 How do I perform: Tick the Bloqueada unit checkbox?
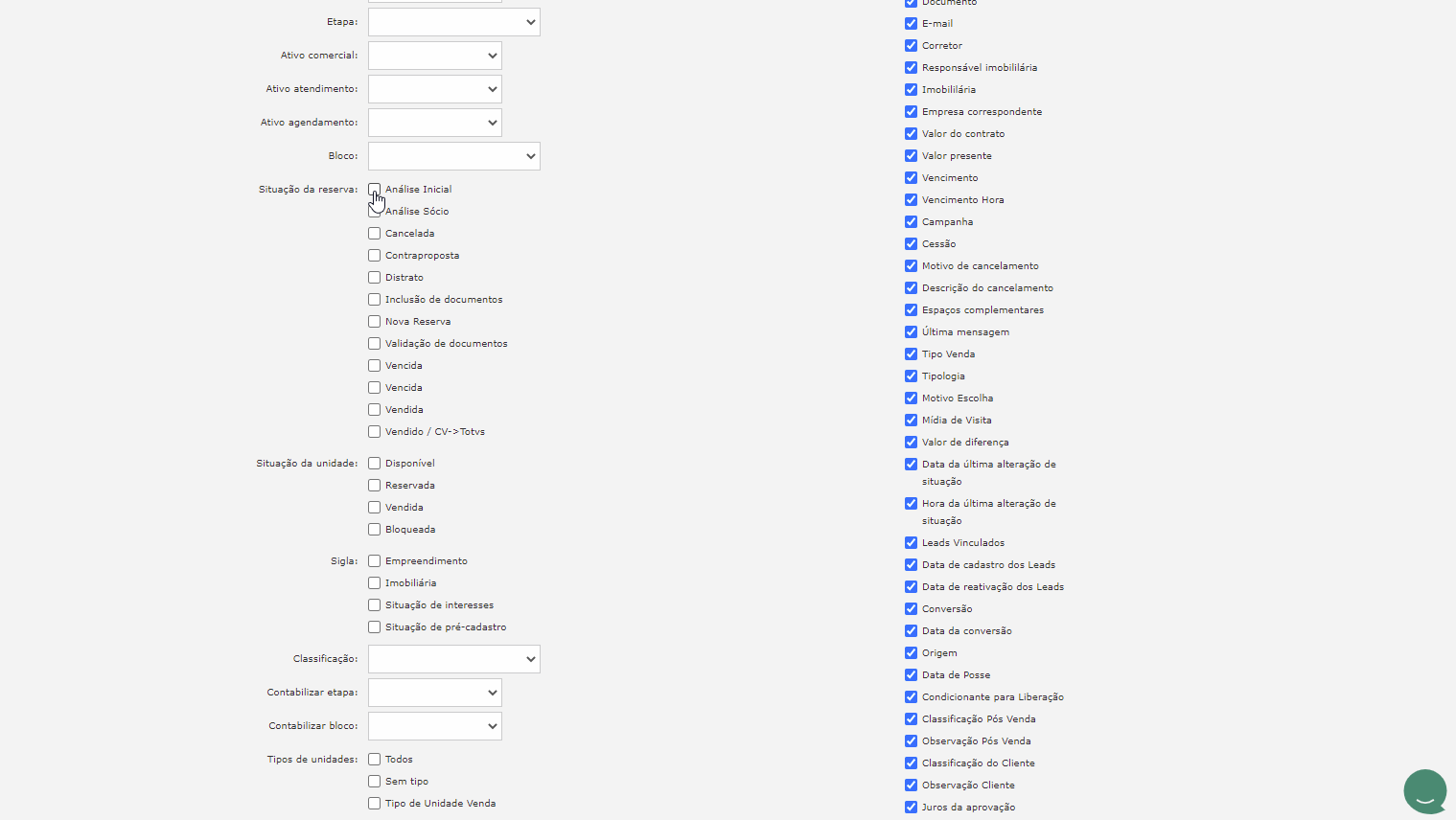tap(375, 530)
